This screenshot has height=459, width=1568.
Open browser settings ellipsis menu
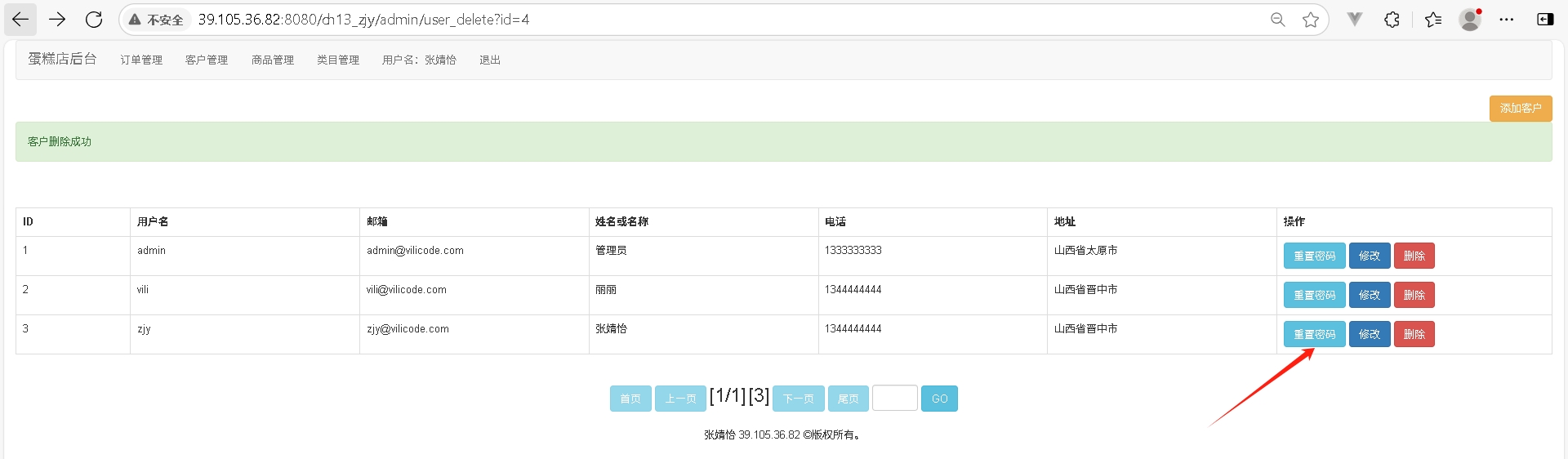[x=1507, y=20]
